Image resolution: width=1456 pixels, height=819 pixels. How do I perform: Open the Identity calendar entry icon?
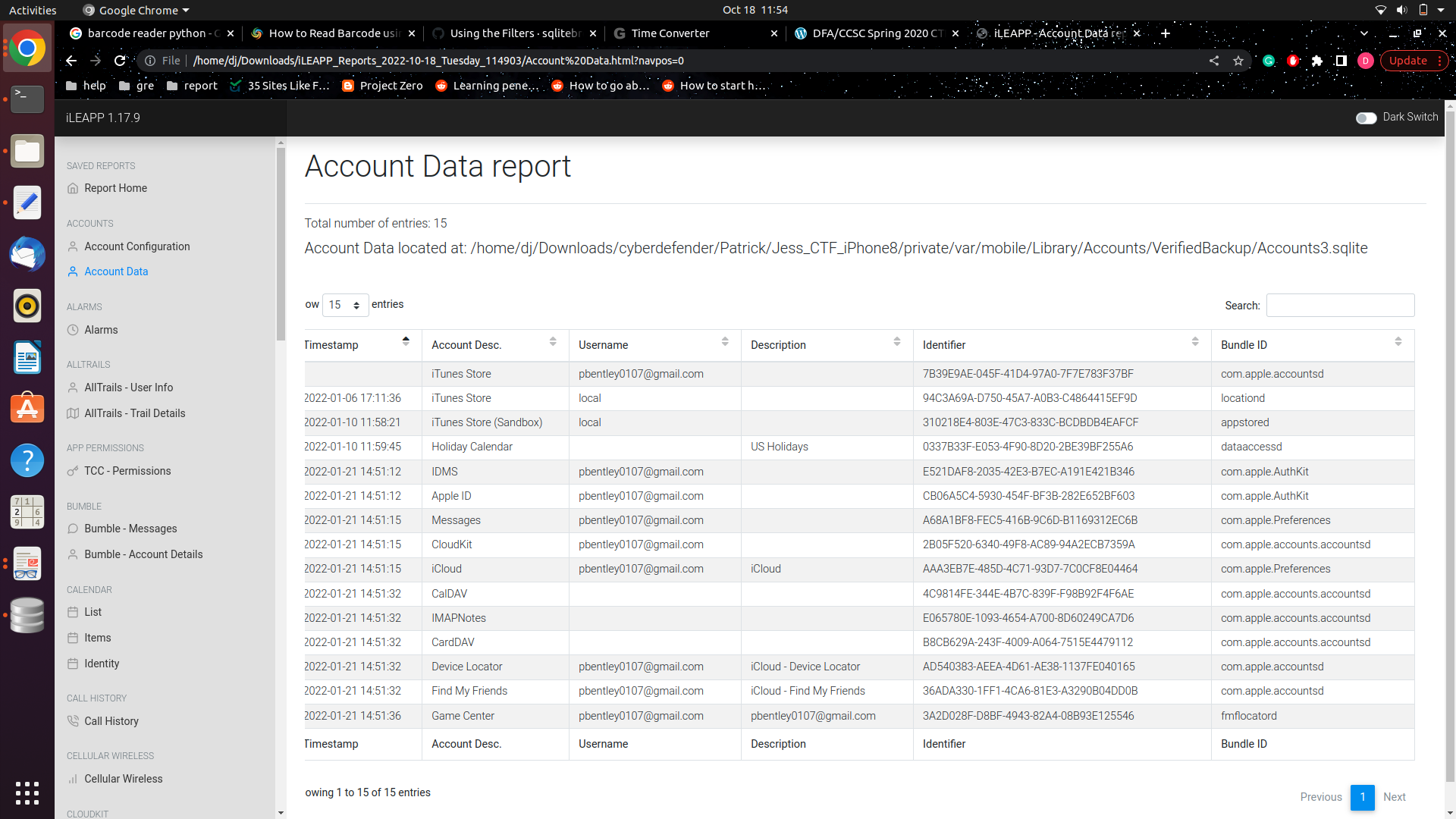click(72, 663)
